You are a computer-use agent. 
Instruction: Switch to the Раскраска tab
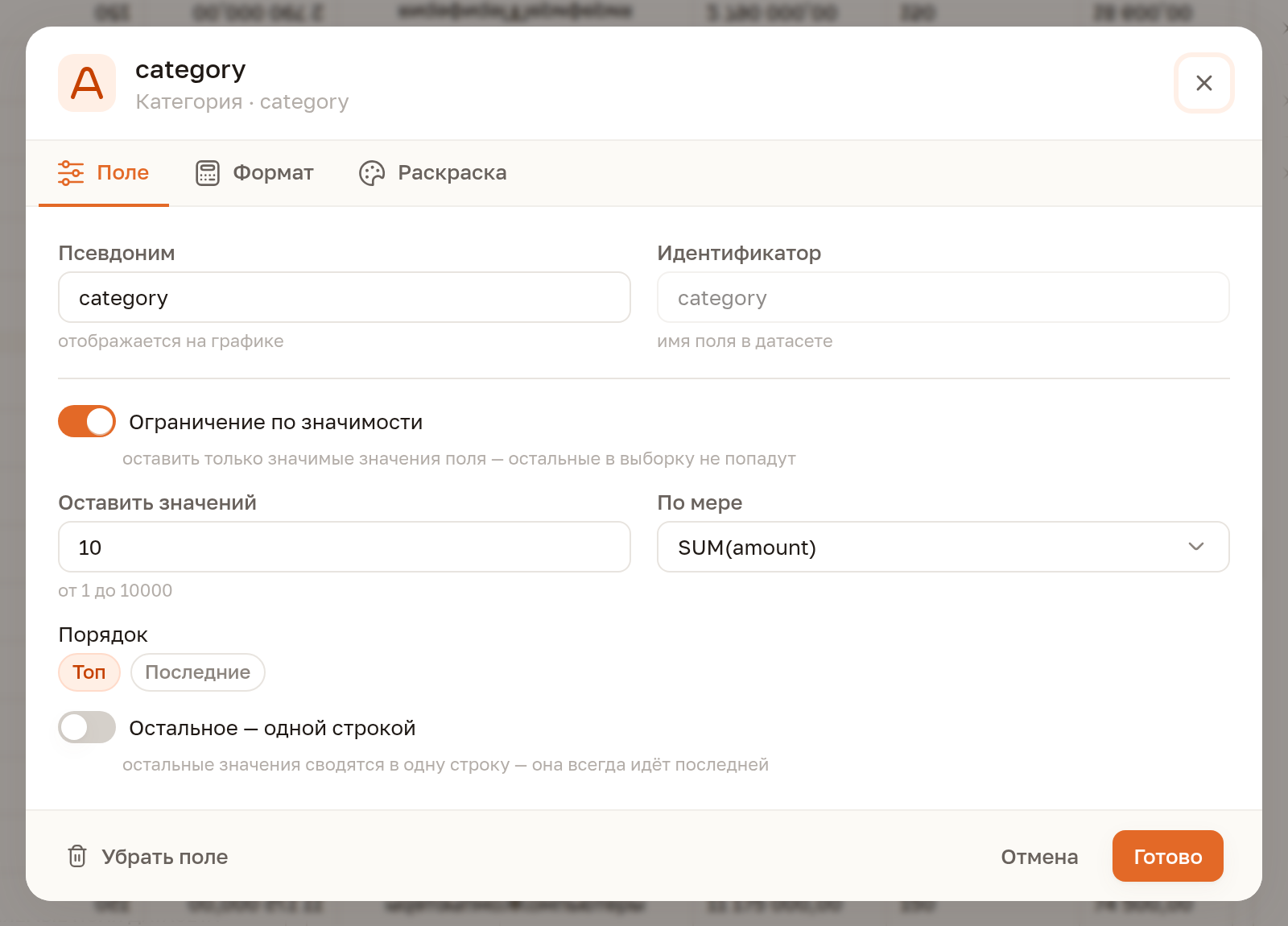(433, 173)
